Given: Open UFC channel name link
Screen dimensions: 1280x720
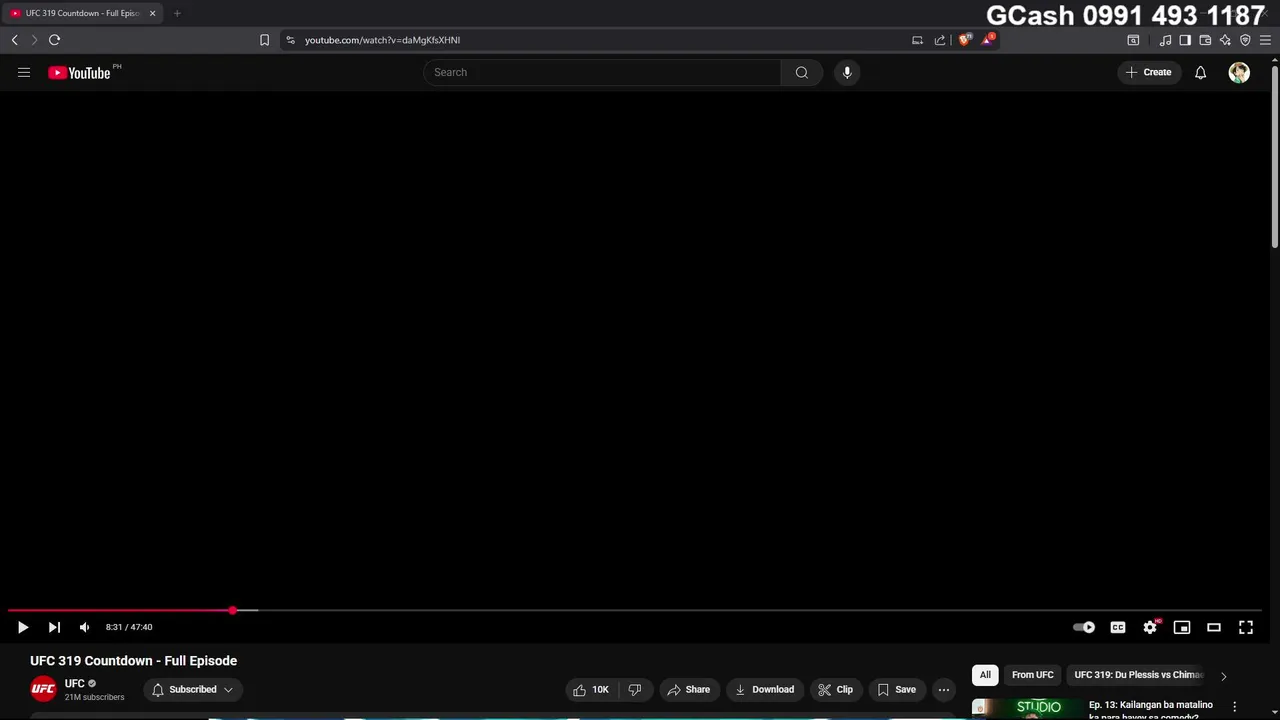Looking at the screenshot, I should [x=75, y=684].
